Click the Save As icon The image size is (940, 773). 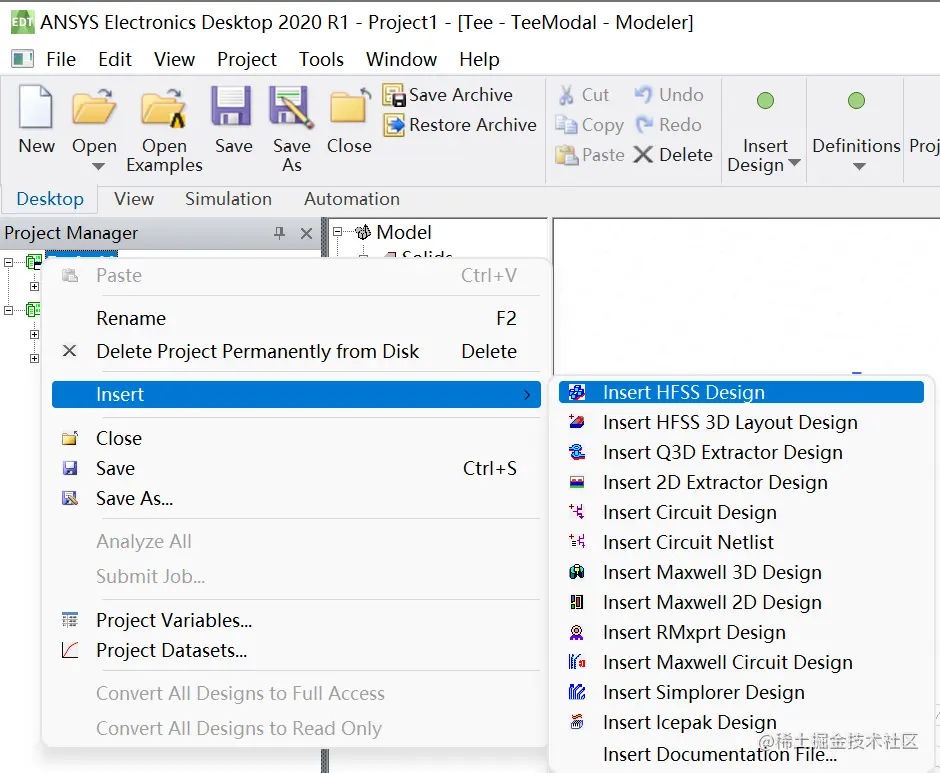(291, 107)
